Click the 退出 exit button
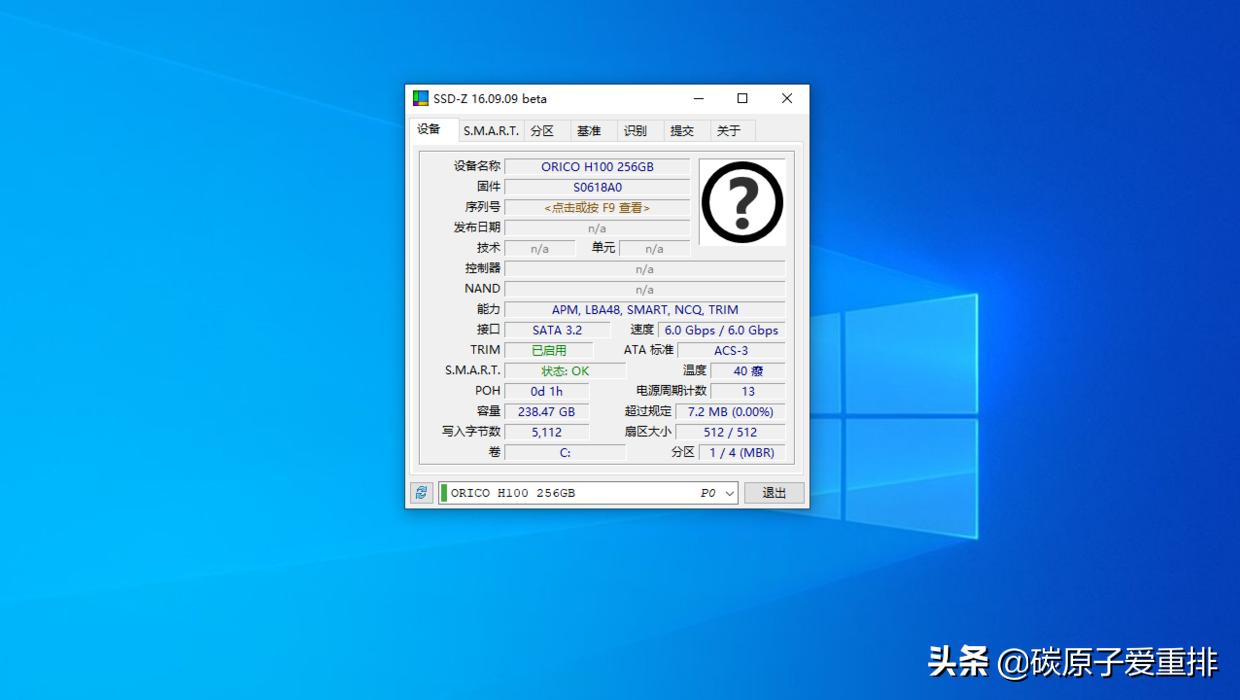Screen dimensions: 1240x700 click(774, 492)
